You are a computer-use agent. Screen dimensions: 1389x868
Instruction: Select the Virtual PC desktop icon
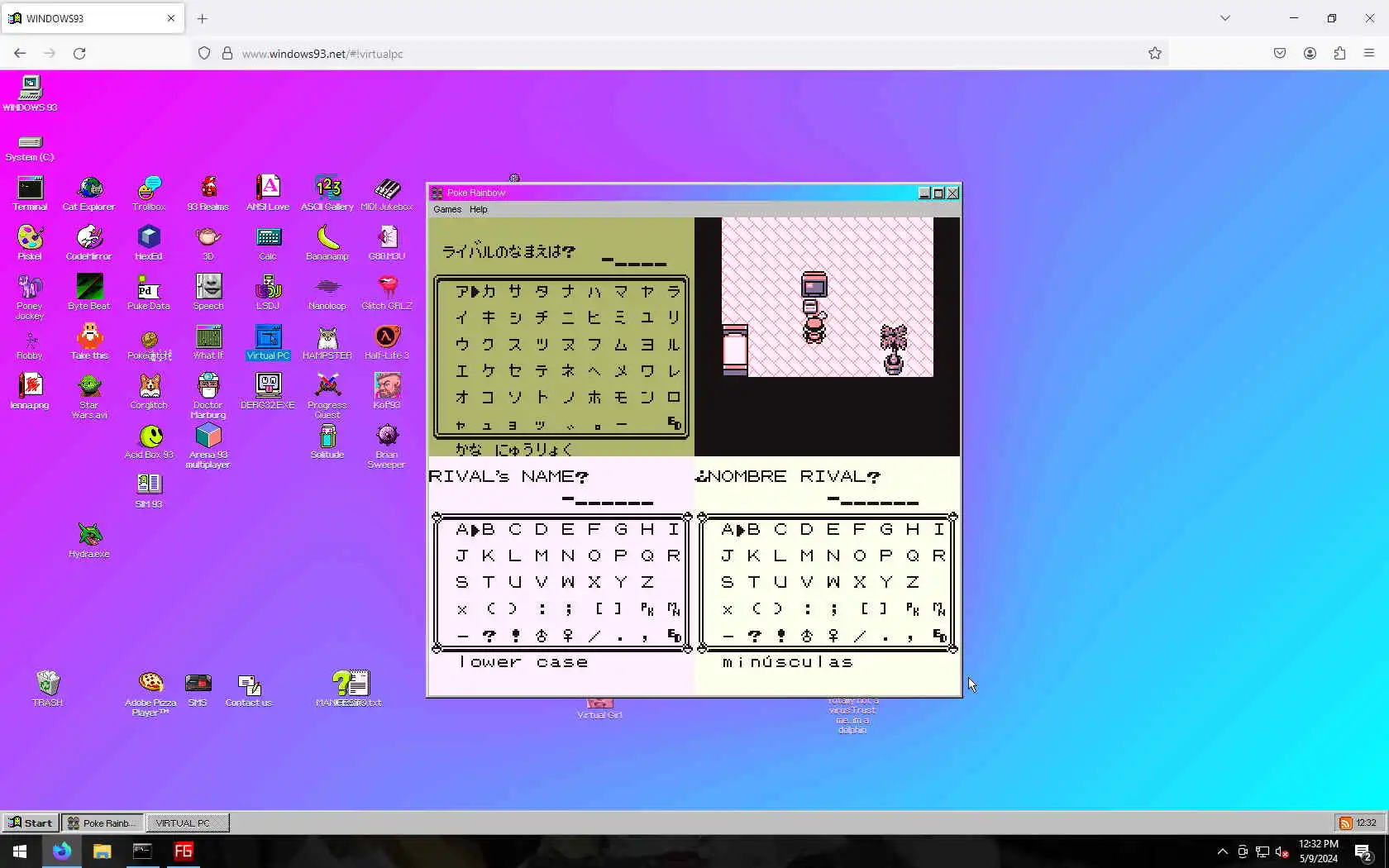point(268,342)
